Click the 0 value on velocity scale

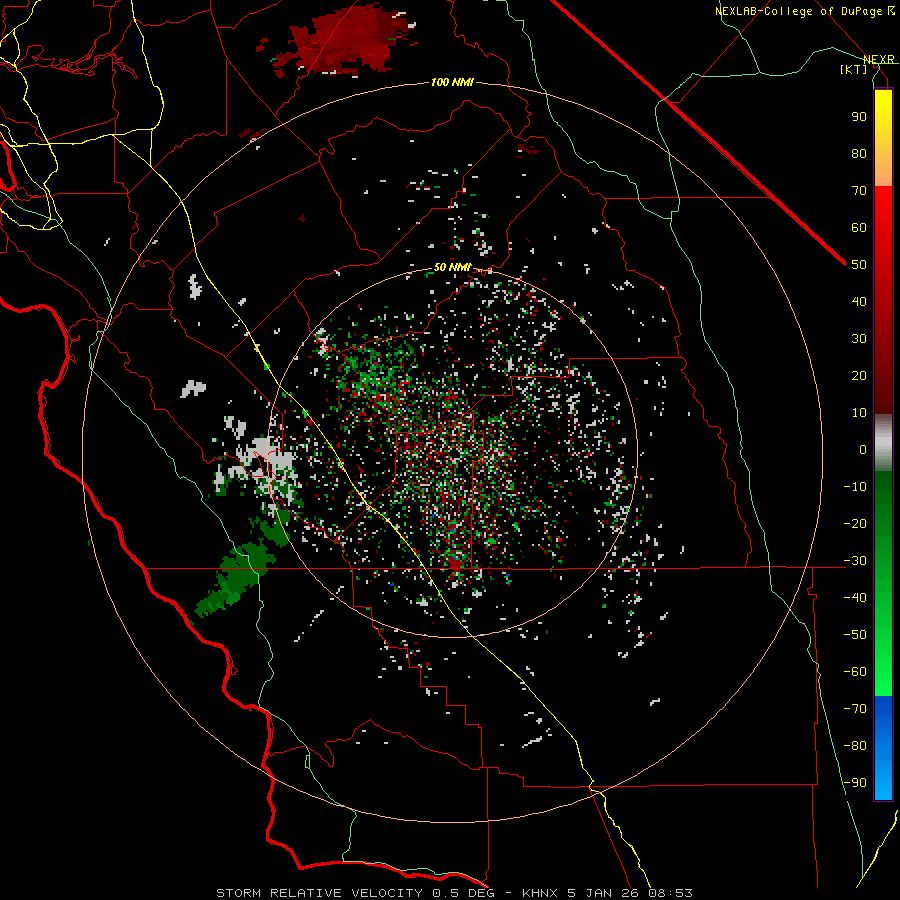click(863, 450)
